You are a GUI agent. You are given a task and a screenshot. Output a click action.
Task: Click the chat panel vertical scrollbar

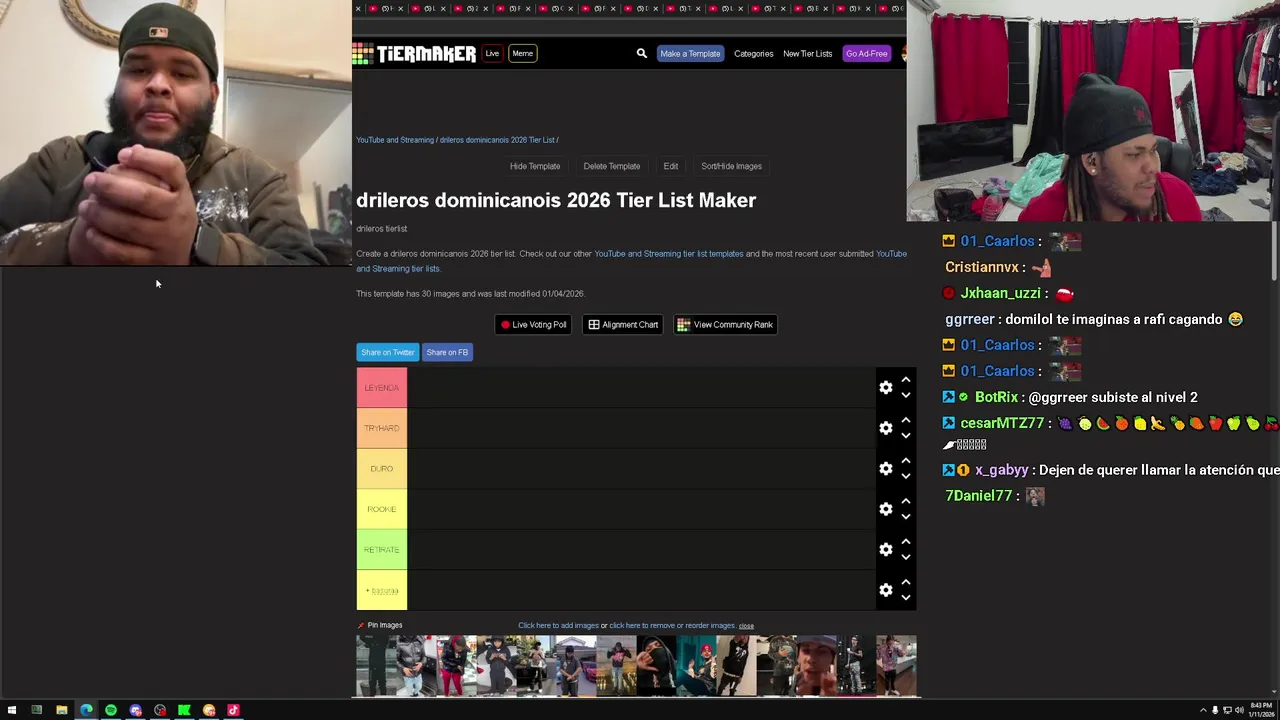(x=1275, y=252)
